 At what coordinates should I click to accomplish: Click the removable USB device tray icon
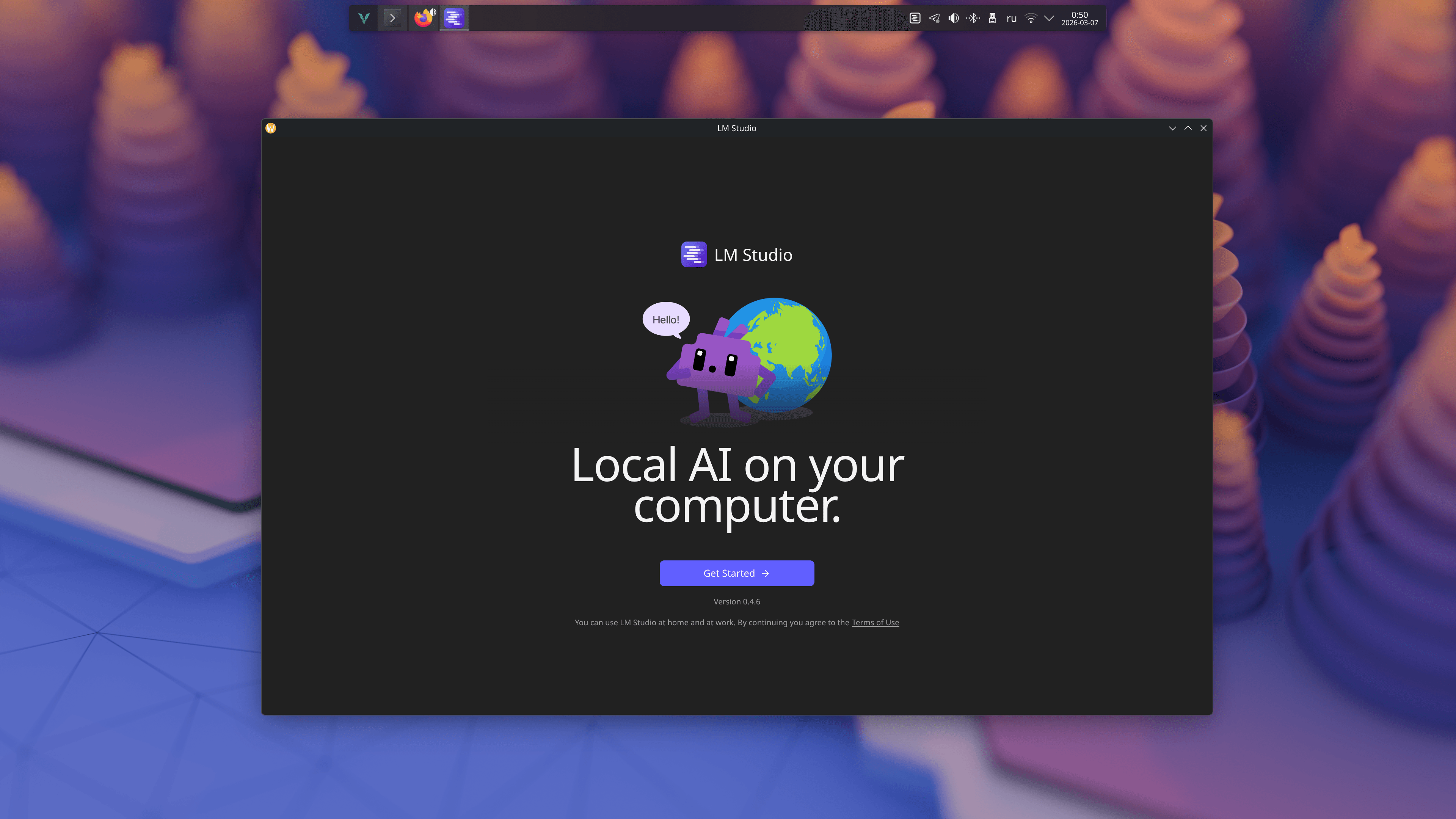click(x=993, y=18)
